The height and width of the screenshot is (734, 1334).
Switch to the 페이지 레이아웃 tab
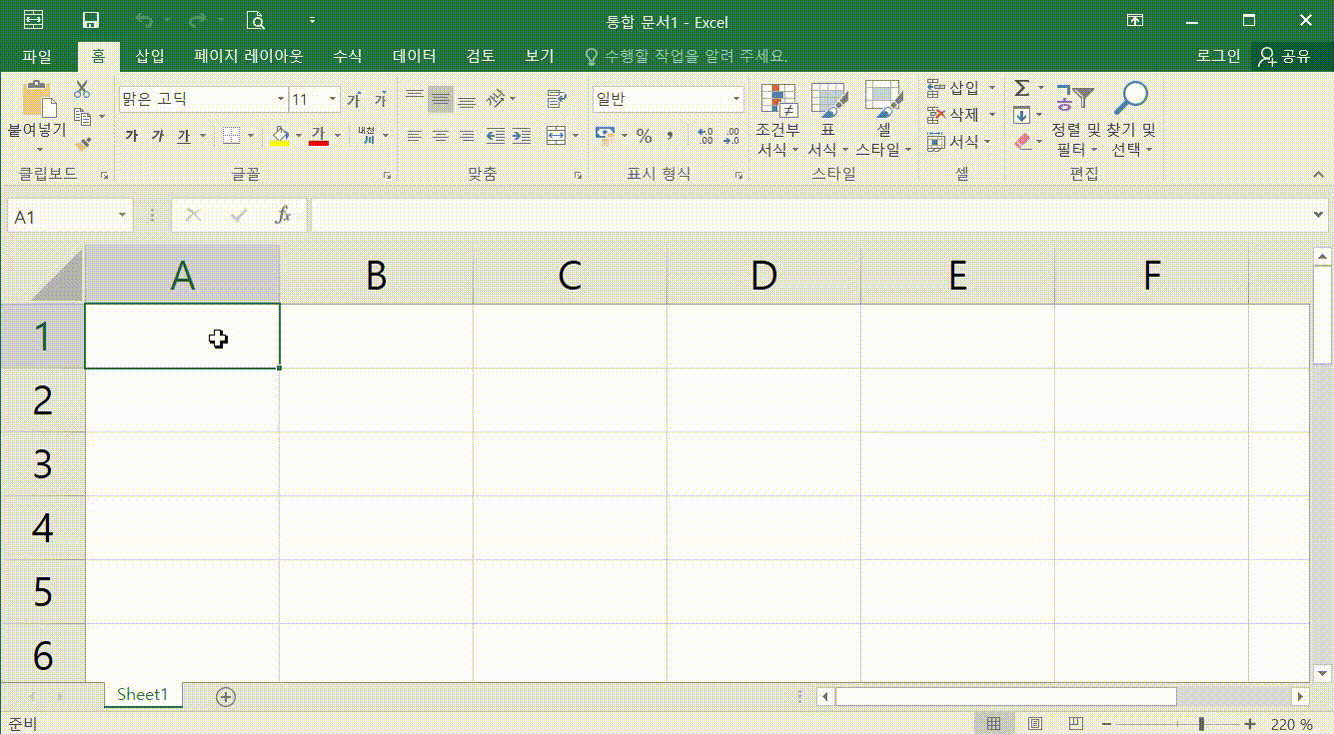click(x=248, y=56)
